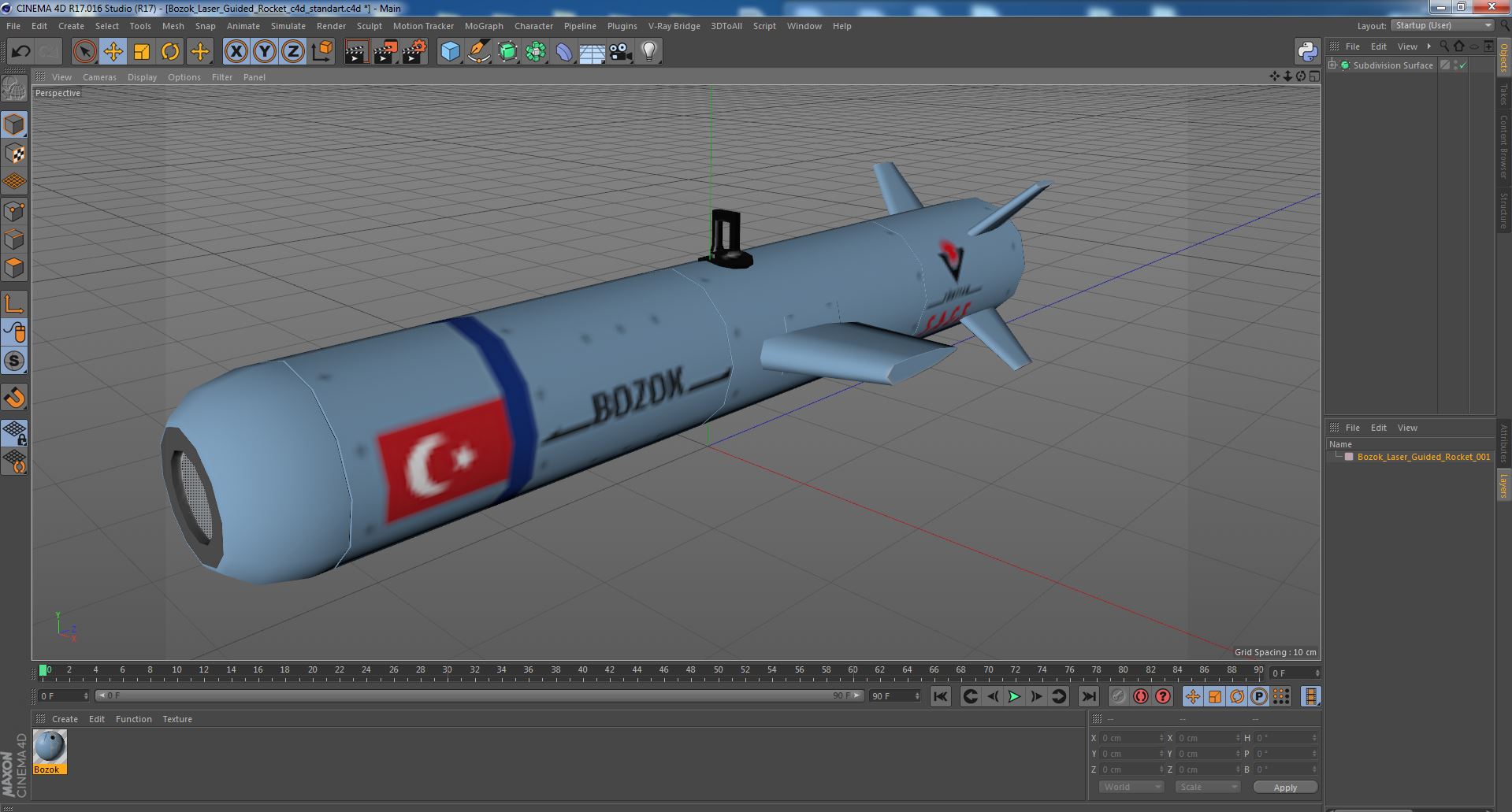The width and height of the screenshot is (1512, 812).
Task: Add a Cube primitive object
Action: click(x=450, y=52)
